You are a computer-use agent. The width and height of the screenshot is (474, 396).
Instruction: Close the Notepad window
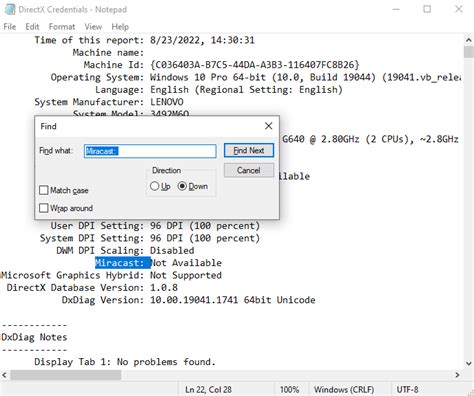point(459,9)
